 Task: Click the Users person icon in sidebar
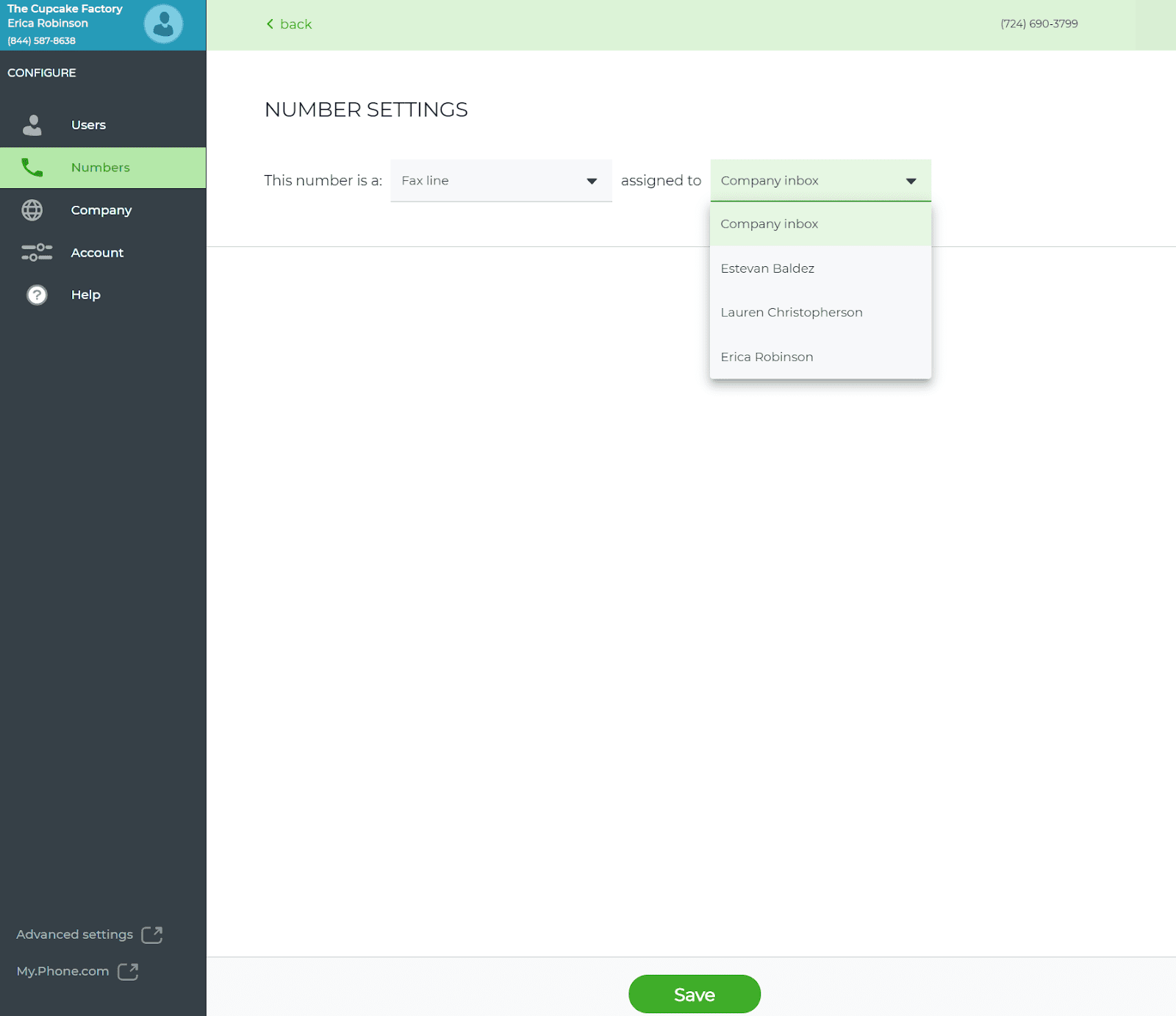[x=32, y=125]
